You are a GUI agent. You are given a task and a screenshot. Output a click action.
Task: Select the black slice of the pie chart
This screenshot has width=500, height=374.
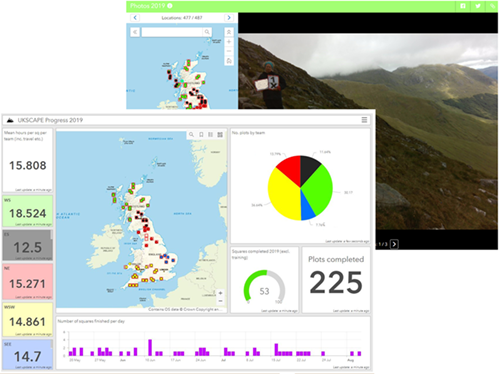(308, 167)
